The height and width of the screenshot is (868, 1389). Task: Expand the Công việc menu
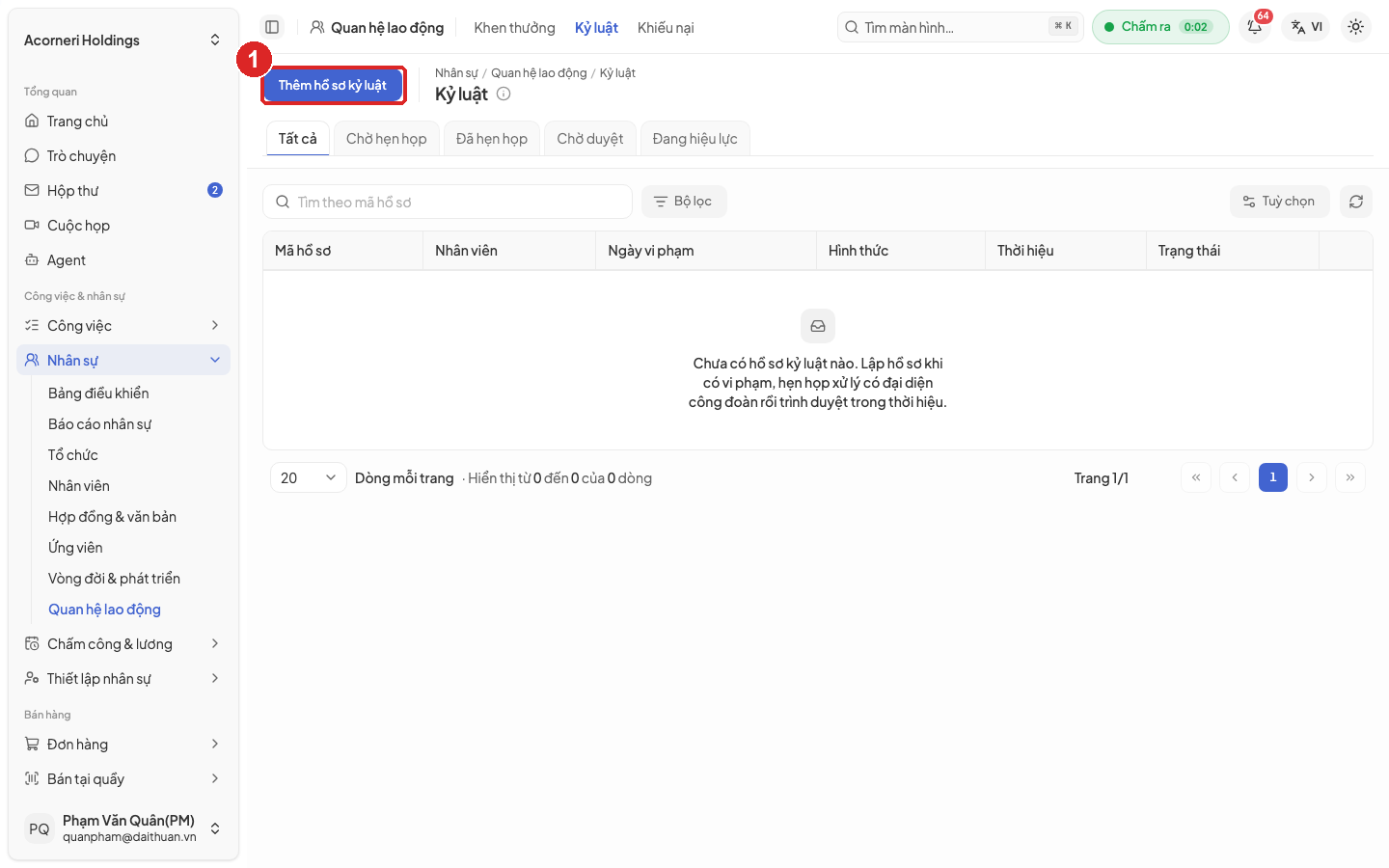coord(123,326)
